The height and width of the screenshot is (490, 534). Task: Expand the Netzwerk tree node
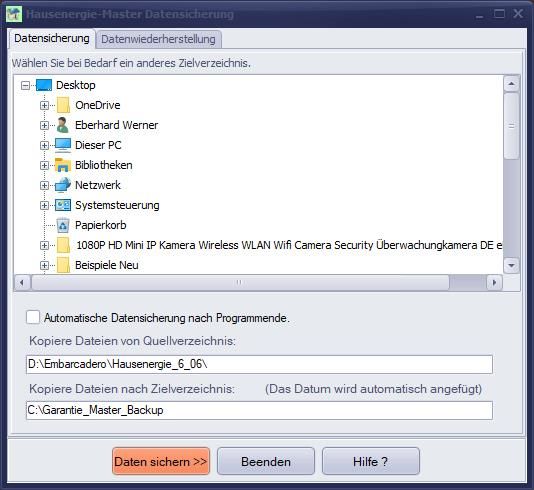click(x=44, y=185)
